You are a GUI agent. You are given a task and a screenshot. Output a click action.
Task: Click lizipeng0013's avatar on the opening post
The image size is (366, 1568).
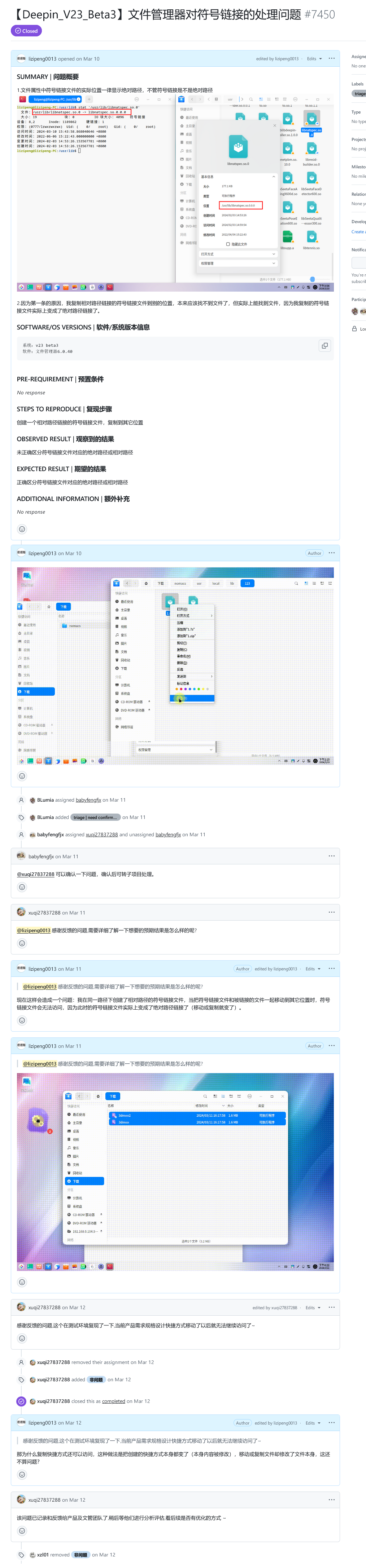coord(21,59)
